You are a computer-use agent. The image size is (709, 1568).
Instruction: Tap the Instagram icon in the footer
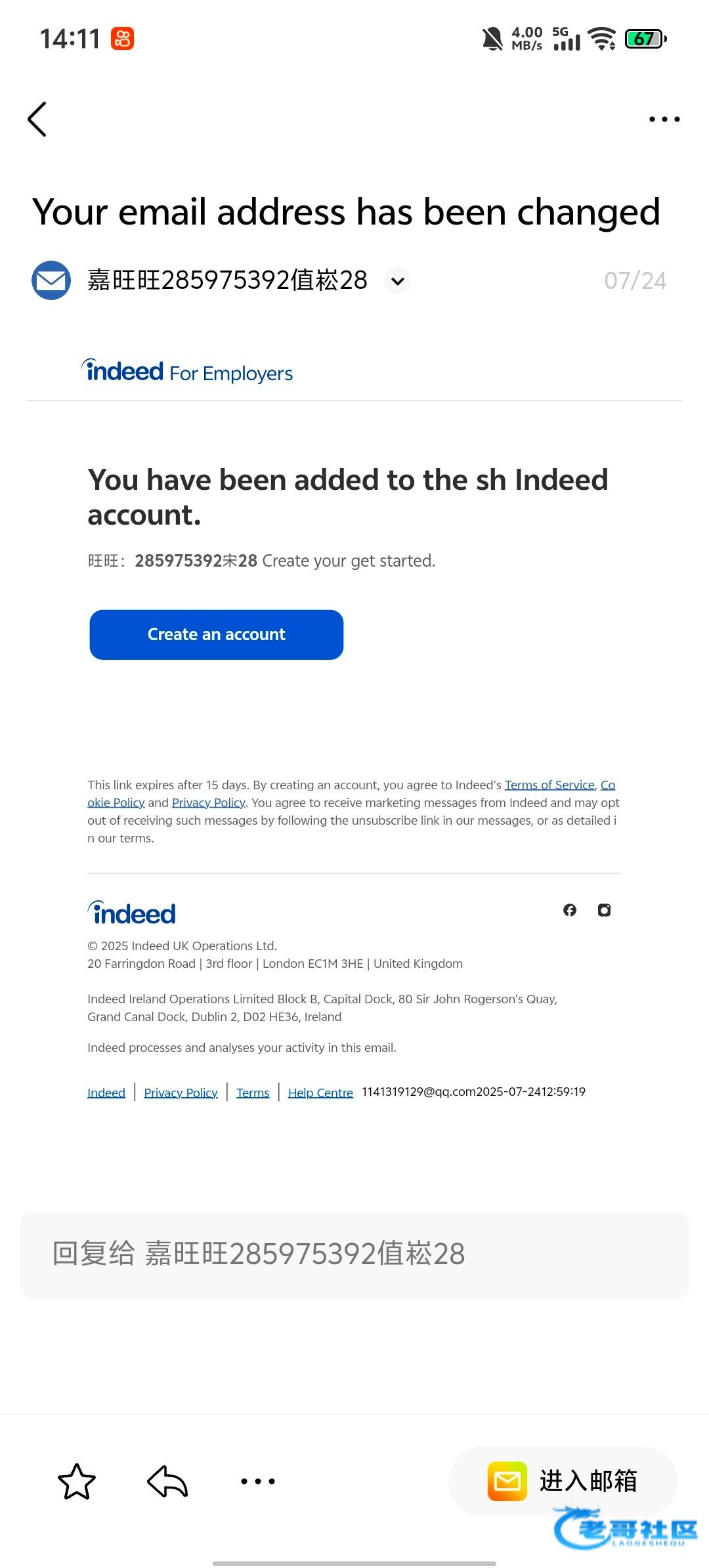tap(604, 910)
